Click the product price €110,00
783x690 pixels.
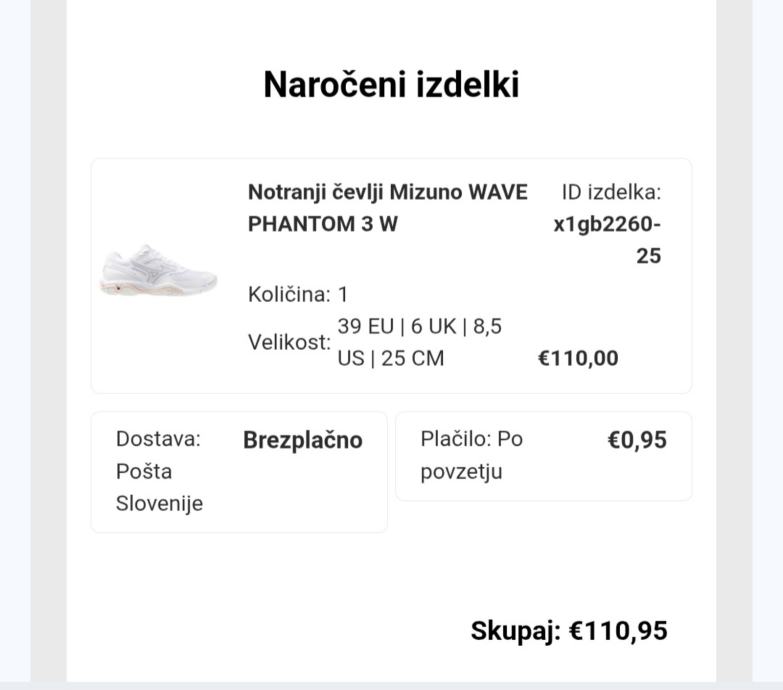point(578,358)
